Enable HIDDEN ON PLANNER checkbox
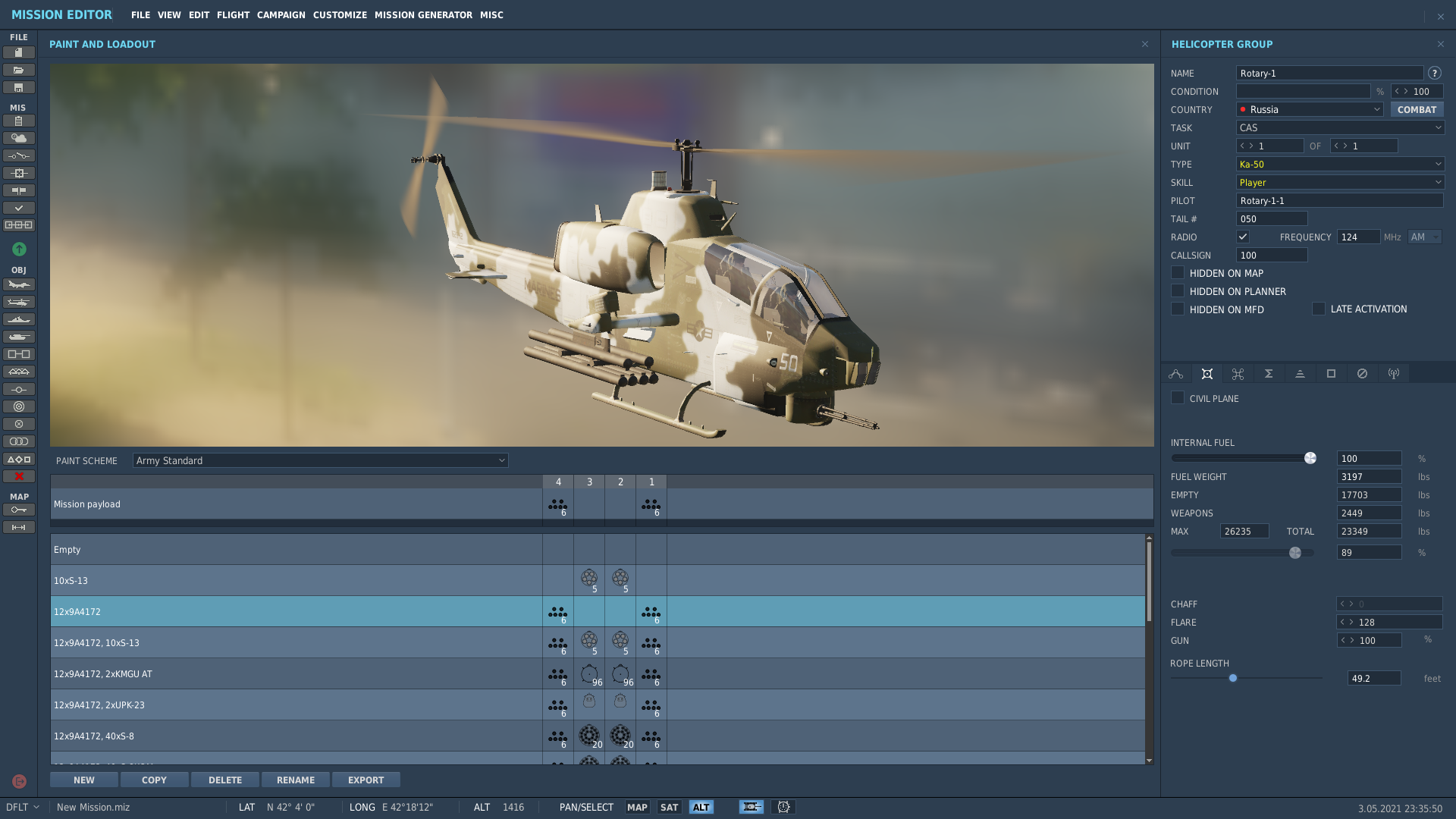The width and height of the screenshot is (1456, 819). pyautogui.click(x=1178, y=290)
